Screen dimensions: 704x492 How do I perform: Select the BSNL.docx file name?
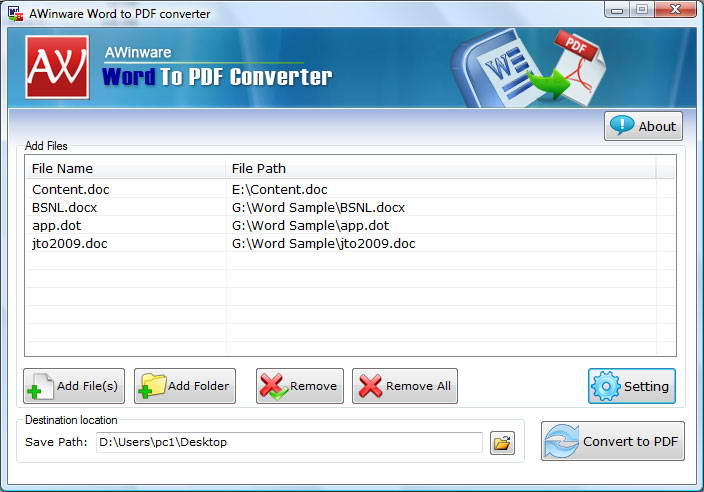click(x=65, y=207)
